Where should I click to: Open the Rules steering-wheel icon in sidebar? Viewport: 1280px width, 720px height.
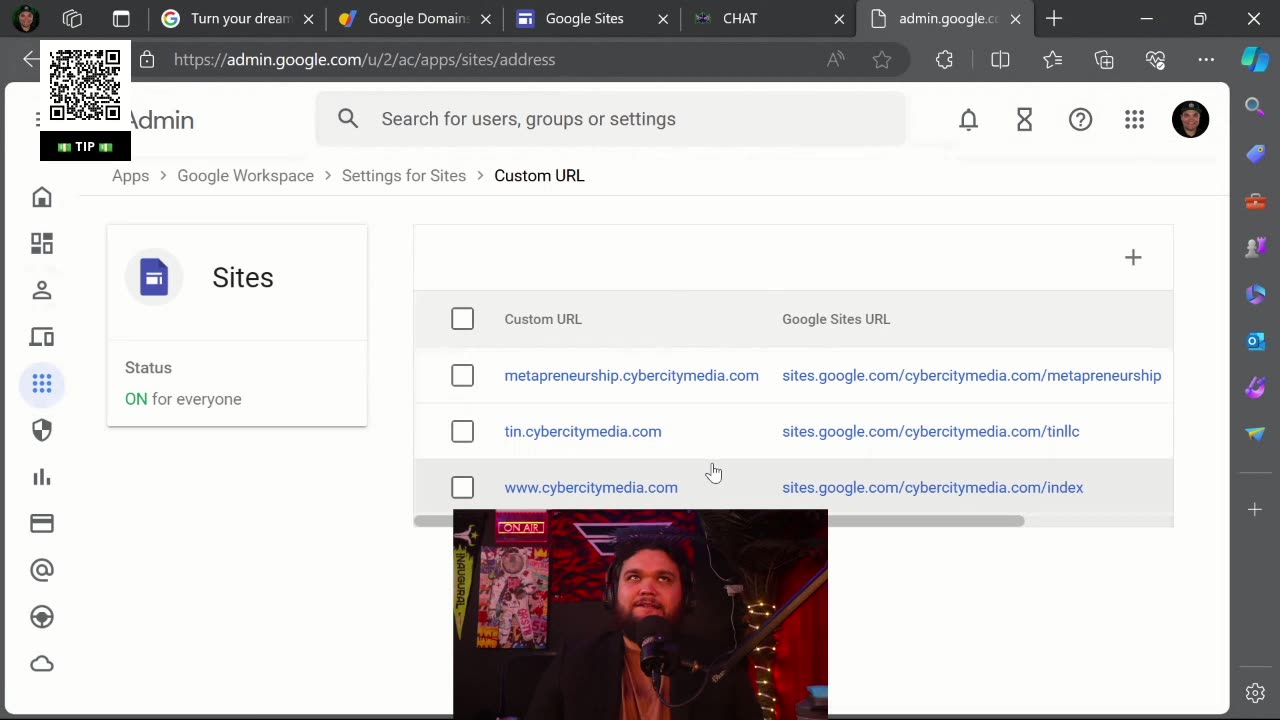[42, 617]
